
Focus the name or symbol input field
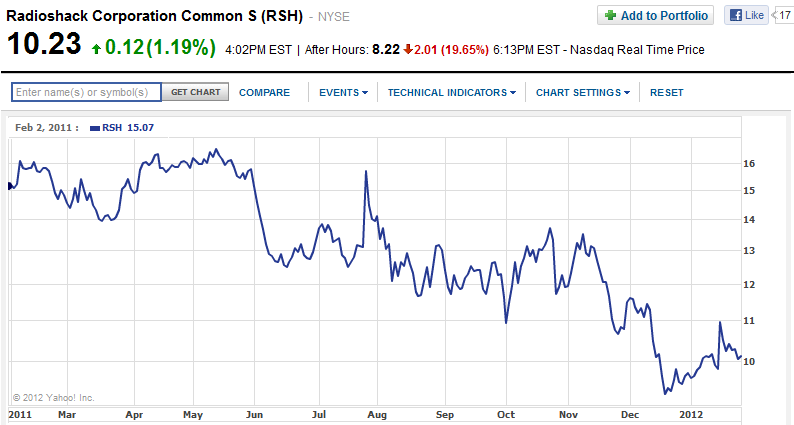pyautogui.click(x=87, y=92)
